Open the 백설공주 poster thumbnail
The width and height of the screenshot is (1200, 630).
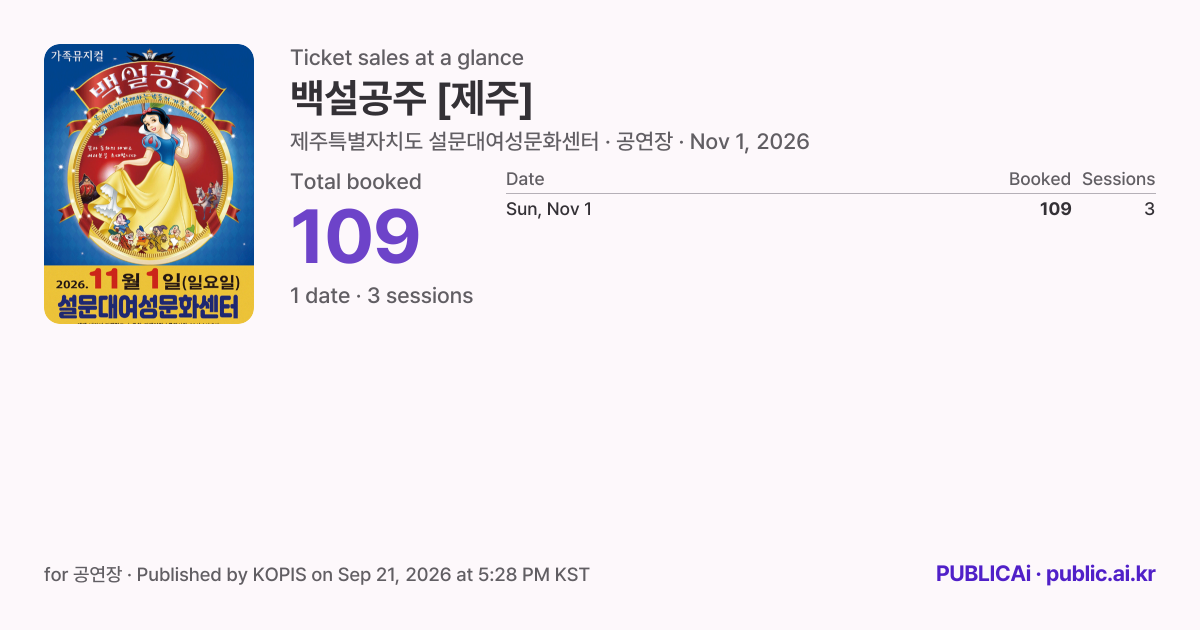coord(149,184)
